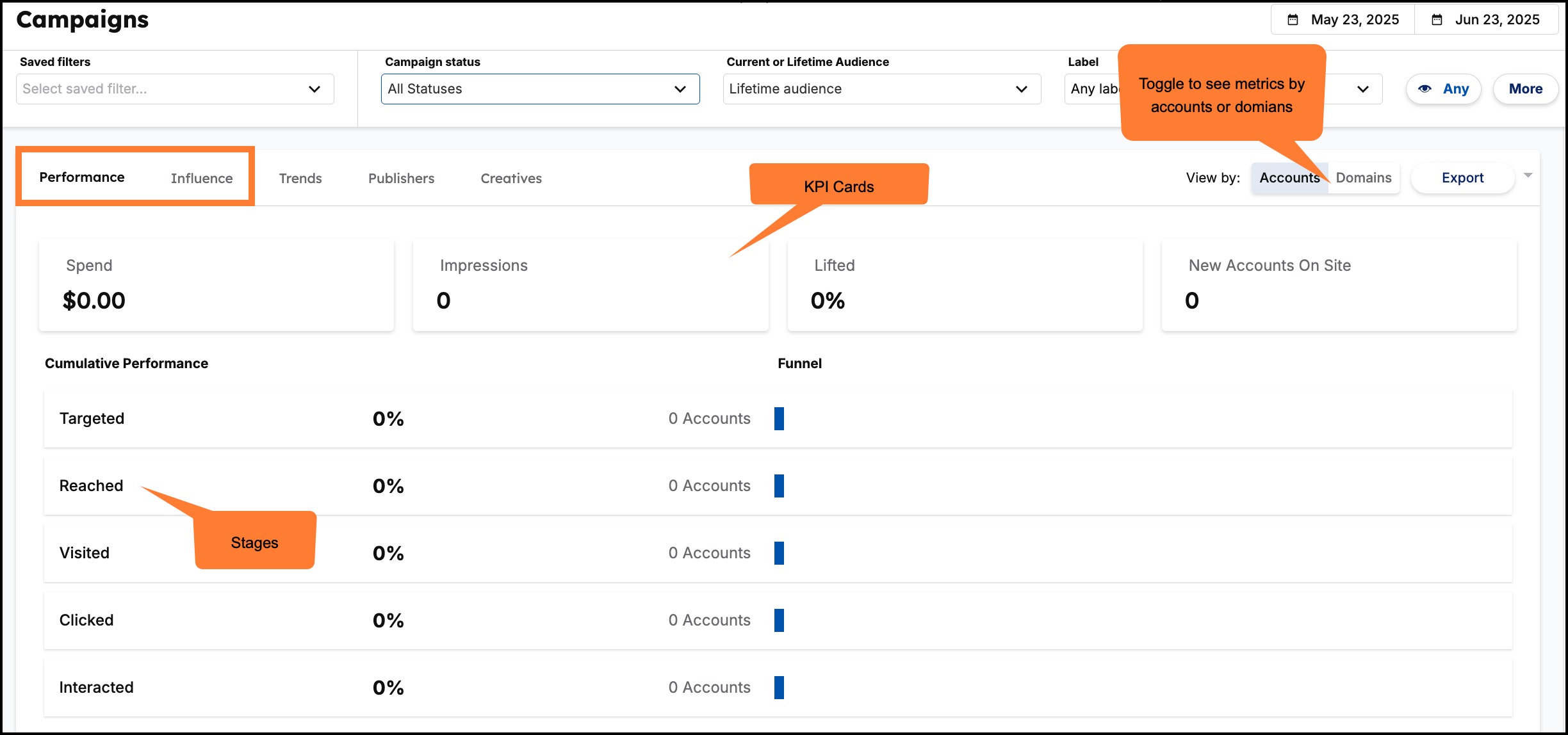Click the Spend KPI card
The height and width of the screenshot is (735, 1568).
(x=216, y=285)
